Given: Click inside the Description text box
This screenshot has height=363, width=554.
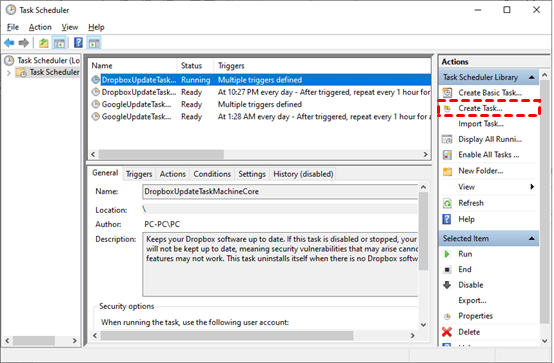Looking at the screenshot, I should [280, 264].
